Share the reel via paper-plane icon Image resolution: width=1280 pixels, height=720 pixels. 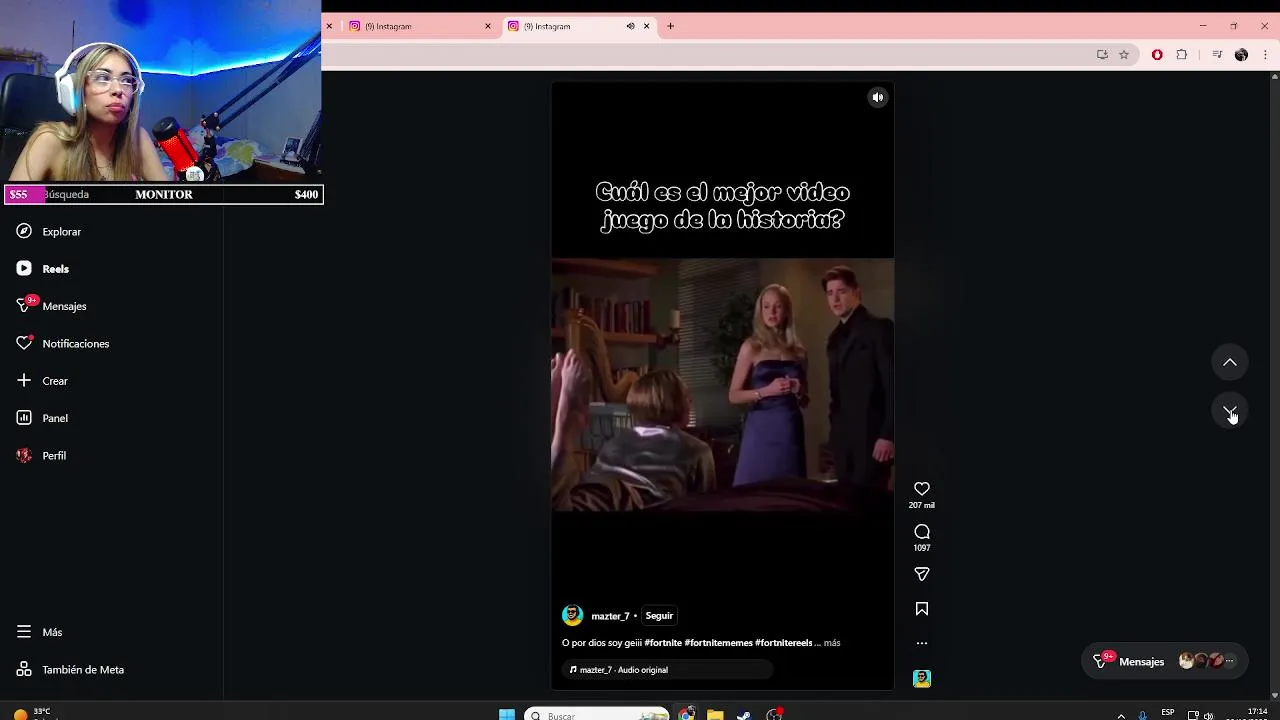point(922,574)
